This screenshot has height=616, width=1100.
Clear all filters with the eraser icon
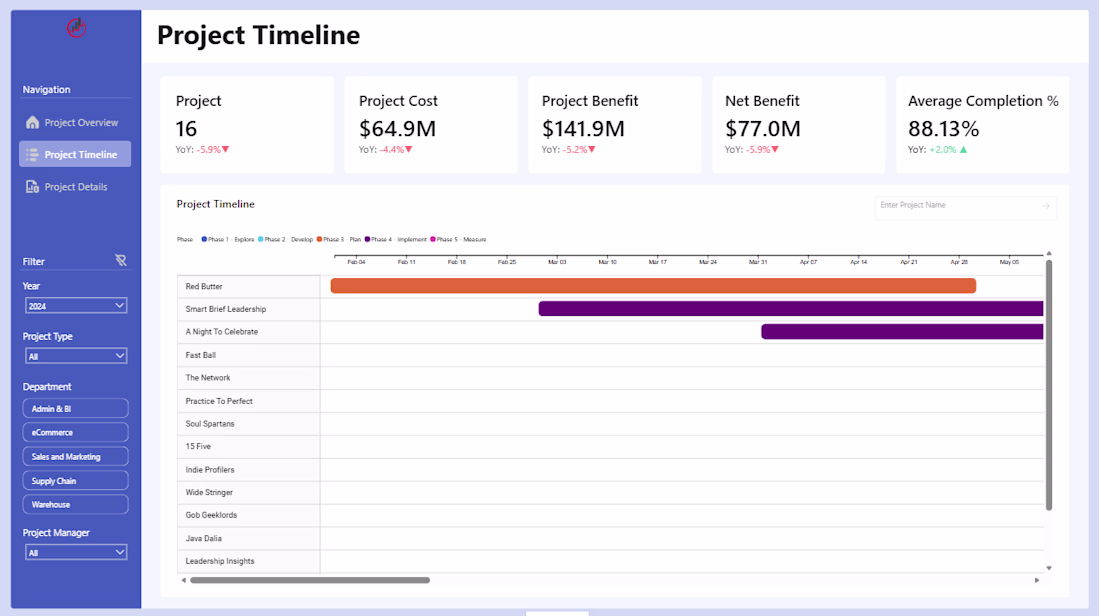coord(121,261)
